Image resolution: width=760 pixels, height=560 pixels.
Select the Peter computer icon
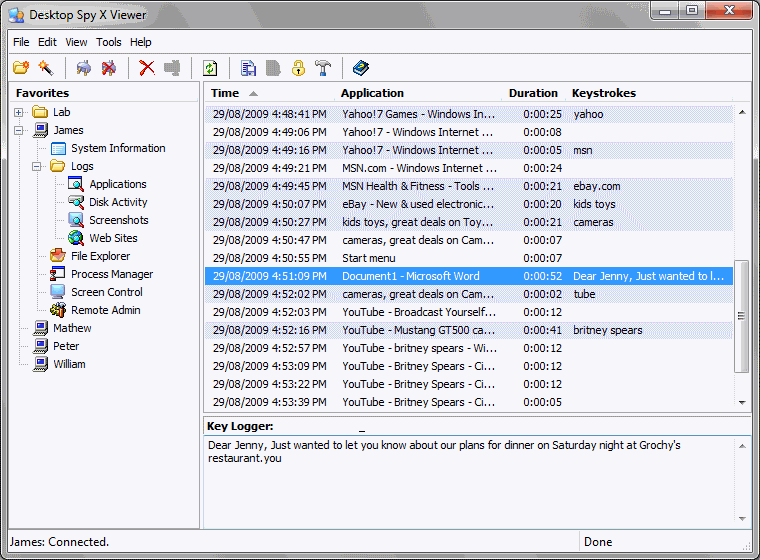coord(40,346)
